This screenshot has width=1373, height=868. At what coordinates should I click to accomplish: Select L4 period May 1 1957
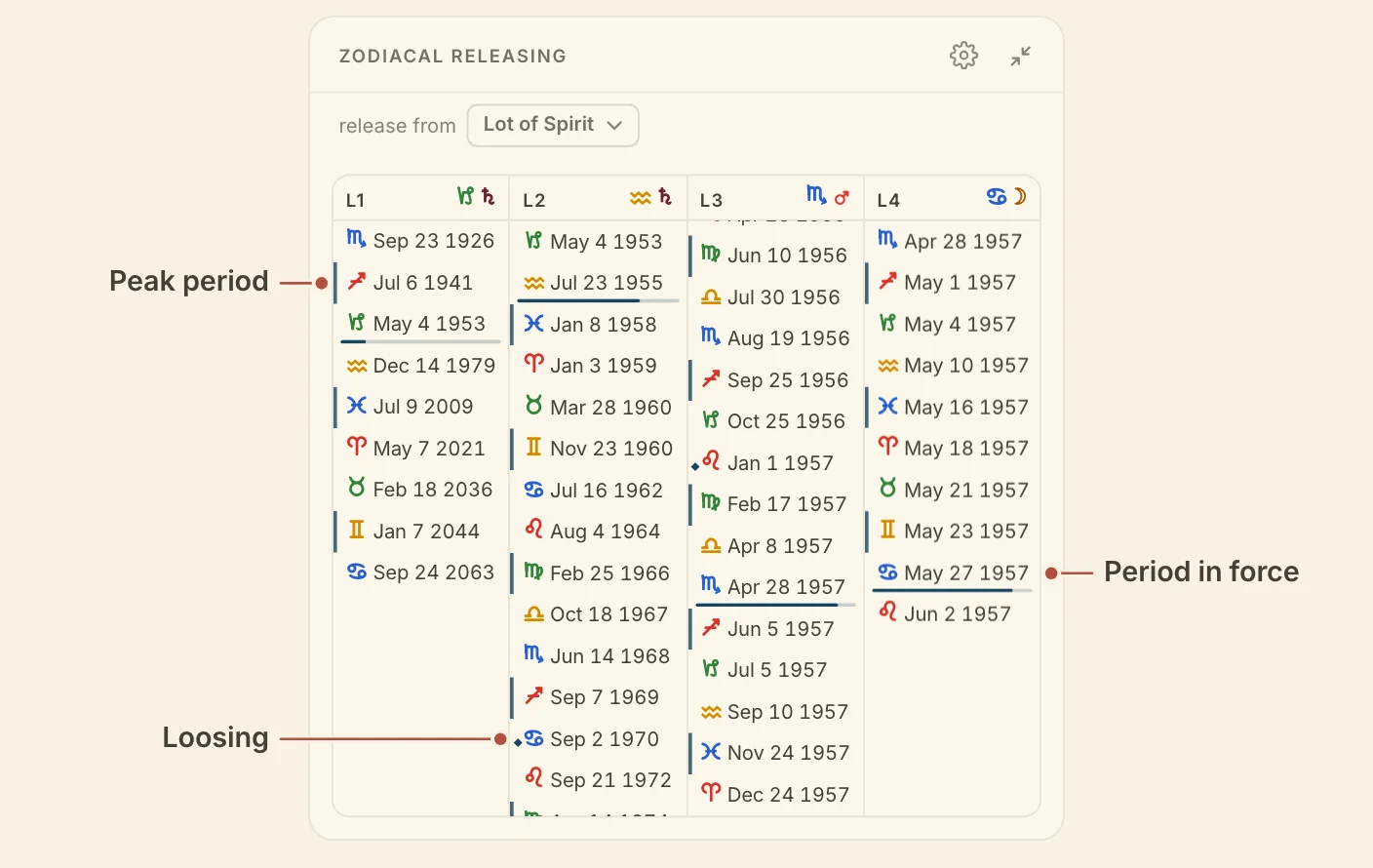pos(953,283)
